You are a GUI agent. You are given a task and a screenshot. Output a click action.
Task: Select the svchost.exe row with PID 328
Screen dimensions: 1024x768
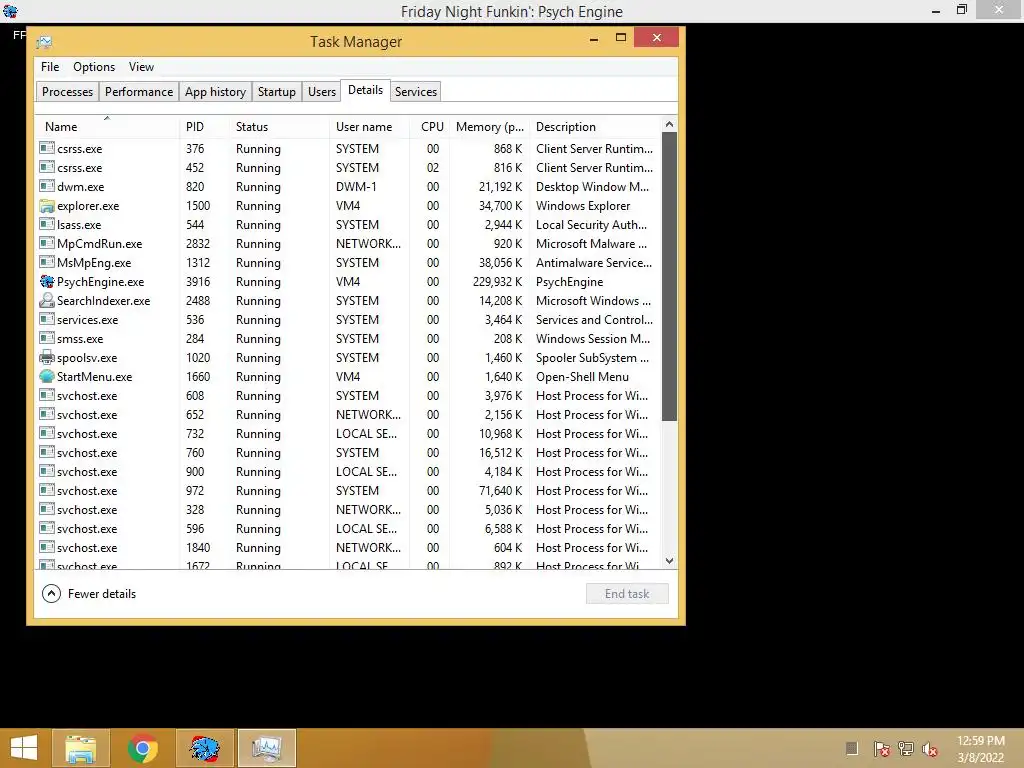[x=348, y=509]
